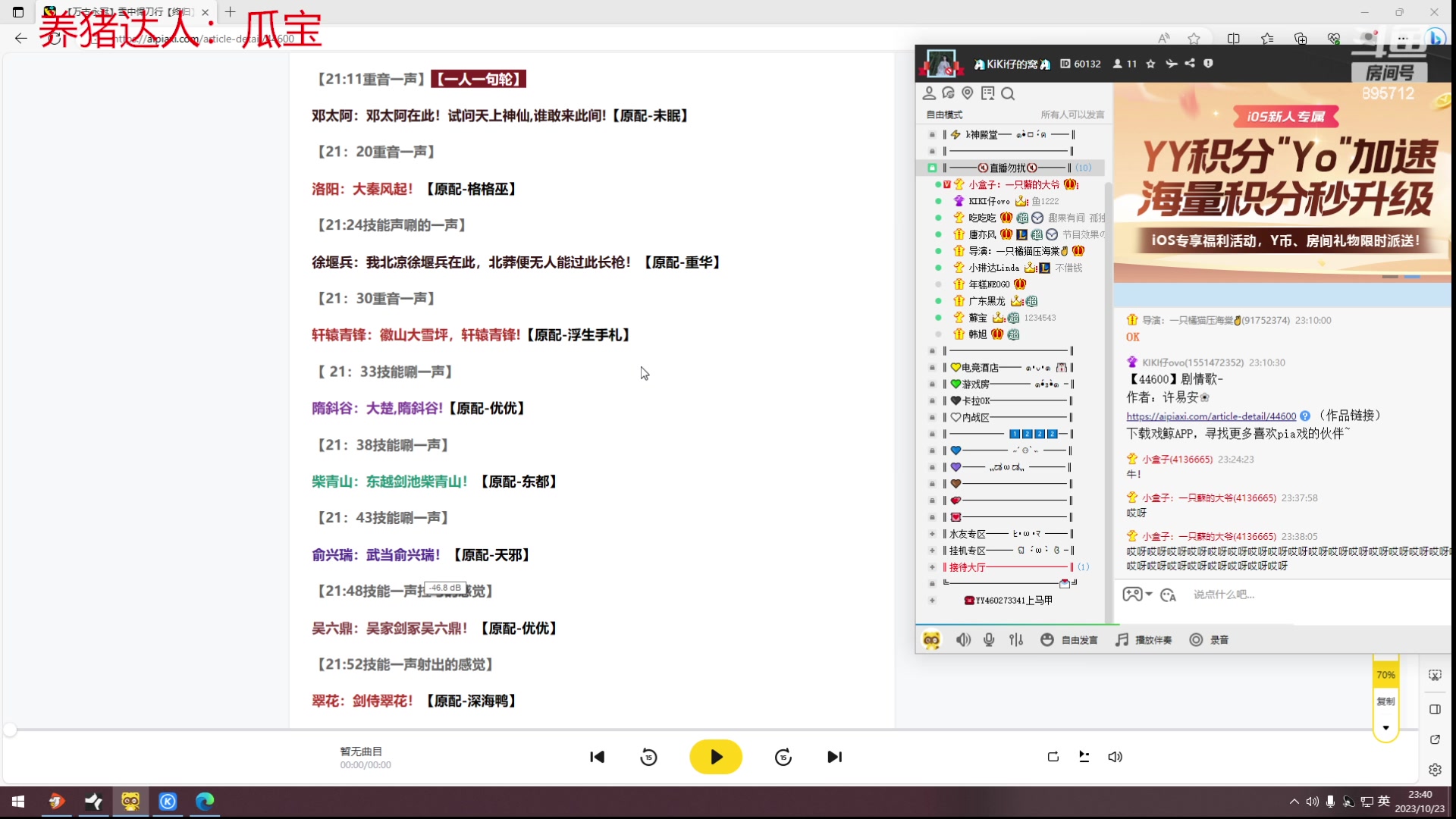Toggle repeat mode in the music player

coord(1053,756)
